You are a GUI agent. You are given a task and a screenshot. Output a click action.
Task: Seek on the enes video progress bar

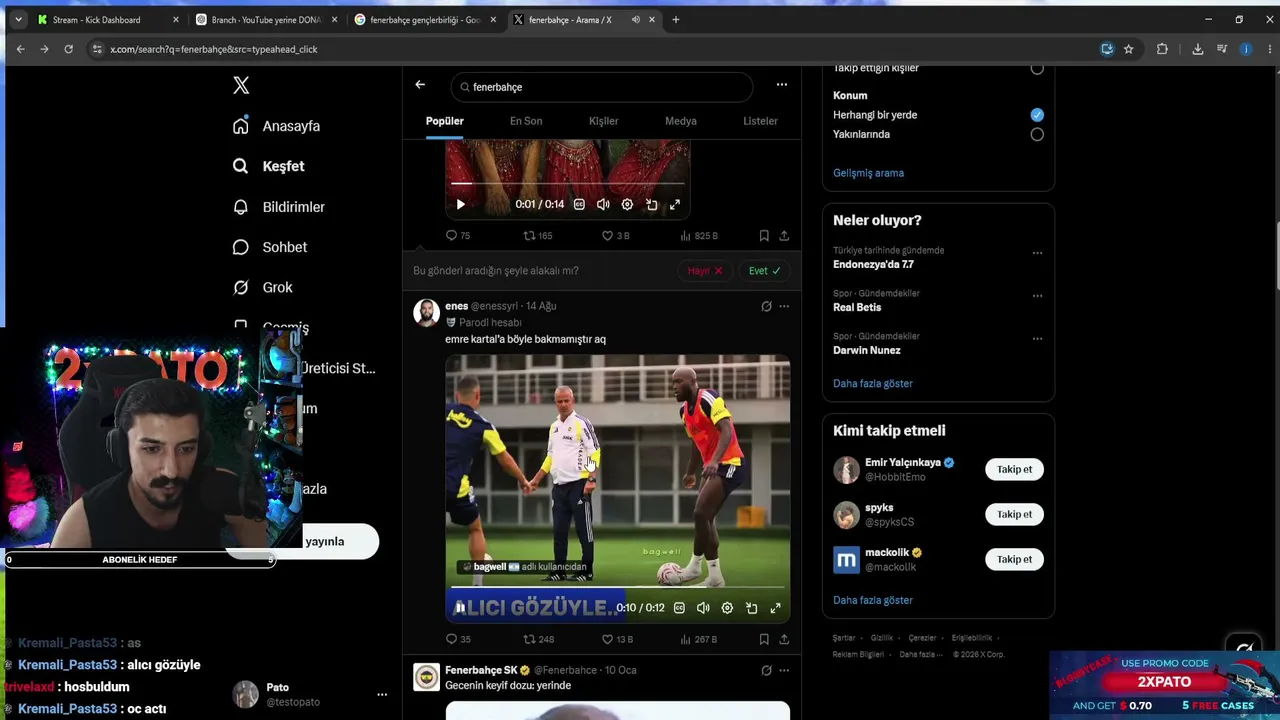point(617,588)
